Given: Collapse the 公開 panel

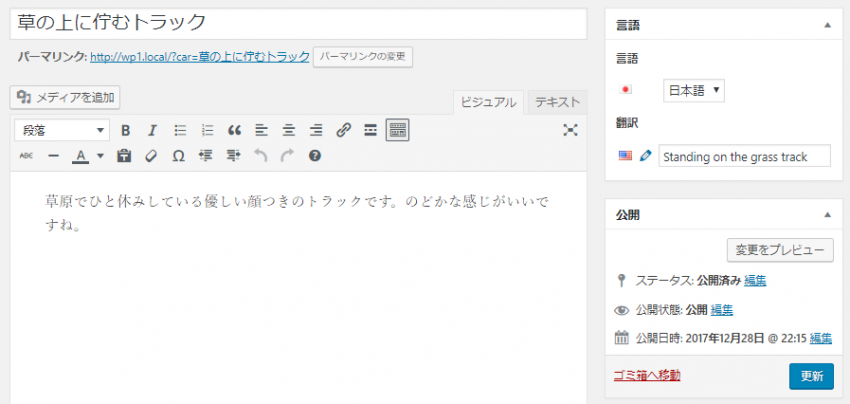Looking at the screenshot, I should 827,215.
